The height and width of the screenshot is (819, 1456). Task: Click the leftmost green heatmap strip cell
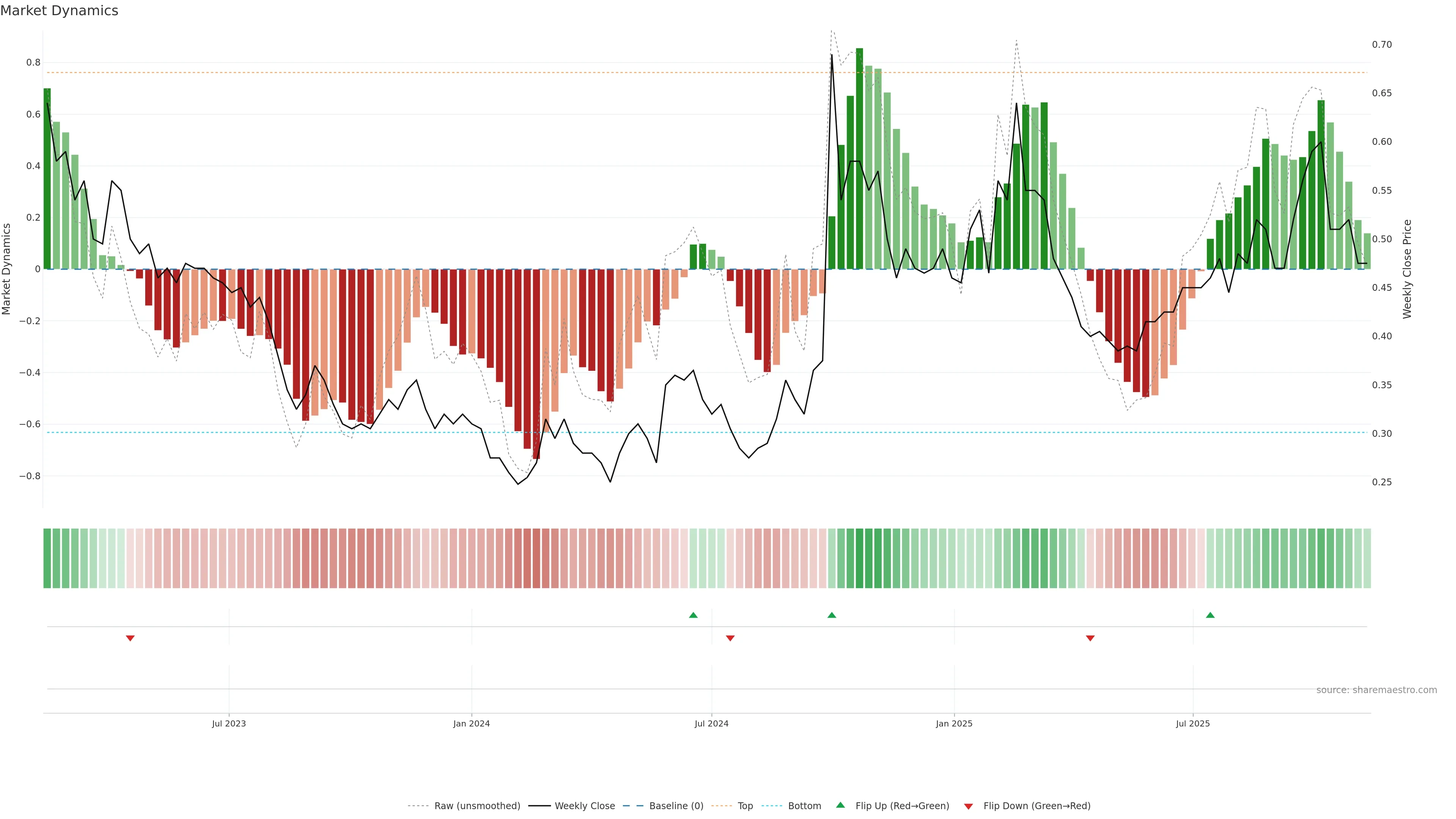[47, 558]
